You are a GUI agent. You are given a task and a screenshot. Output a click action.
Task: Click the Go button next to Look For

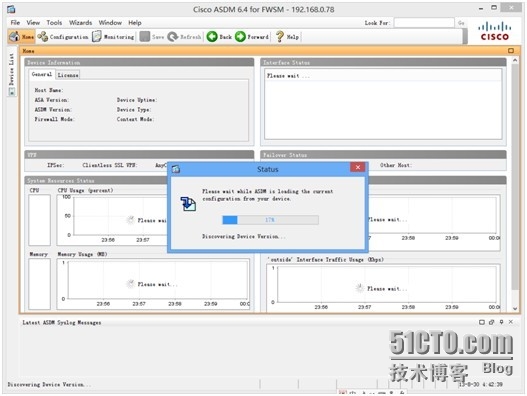pyautogui.click(x=461, y=23)
